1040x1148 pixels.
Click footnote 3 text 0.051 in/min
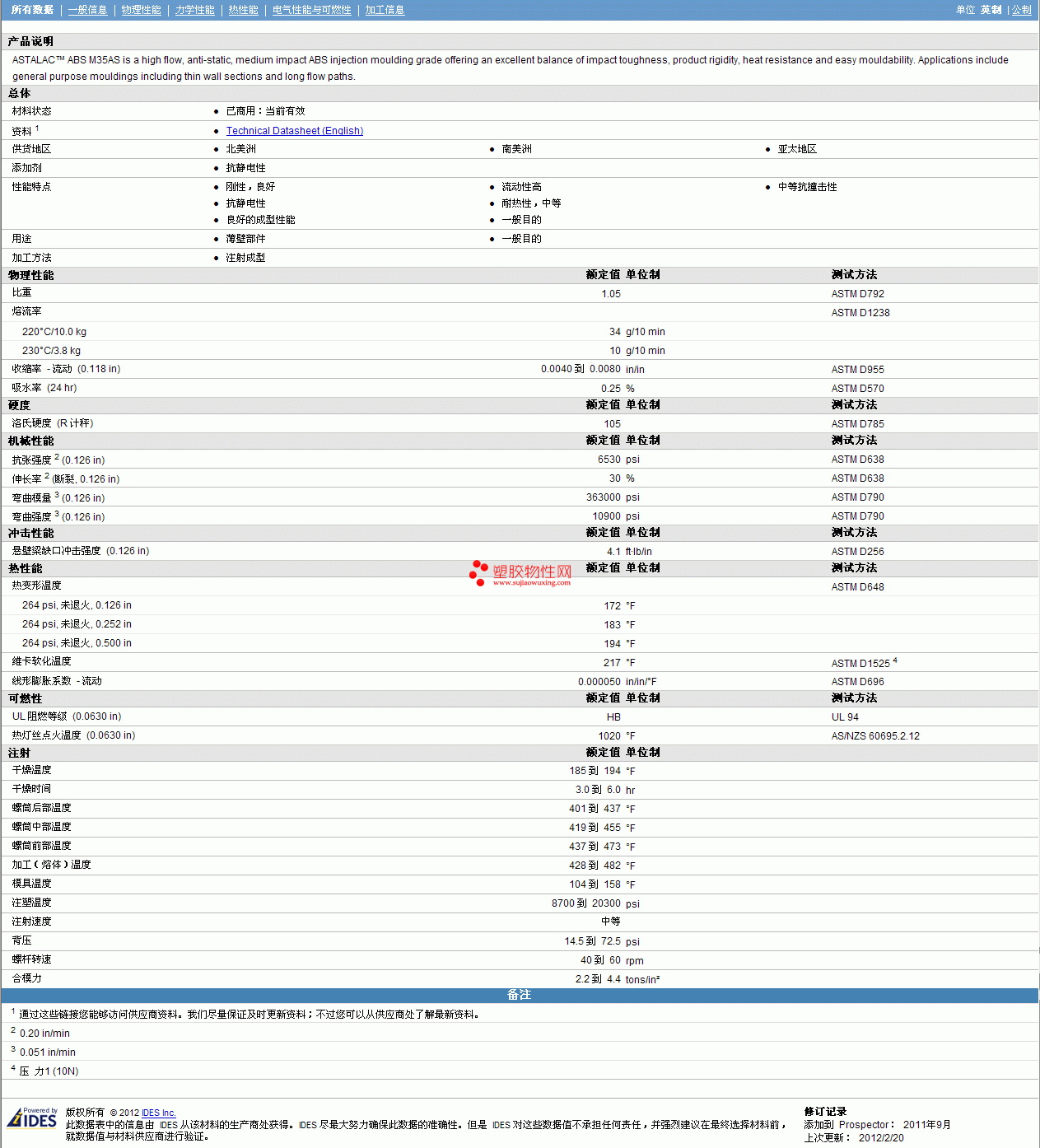click(x=48, y=1052)
